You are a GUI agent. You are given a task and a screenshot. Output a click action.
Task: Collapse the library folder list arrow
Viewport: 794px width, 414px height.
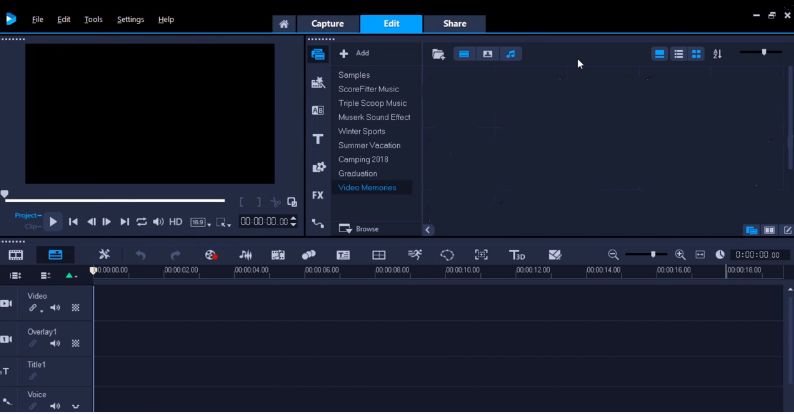427,230
